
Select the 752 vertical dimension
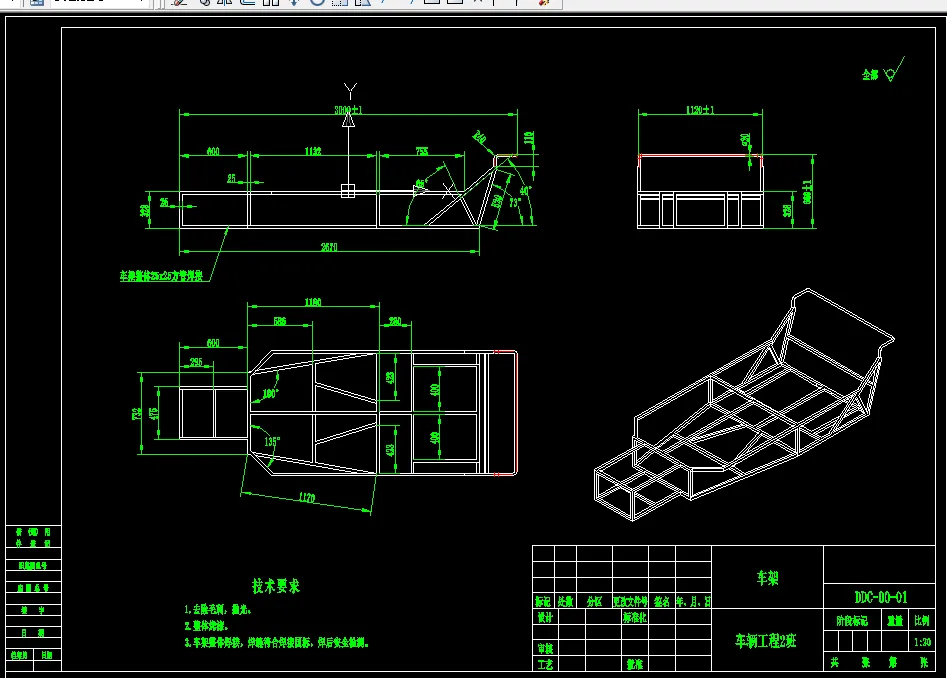point(136,414)
